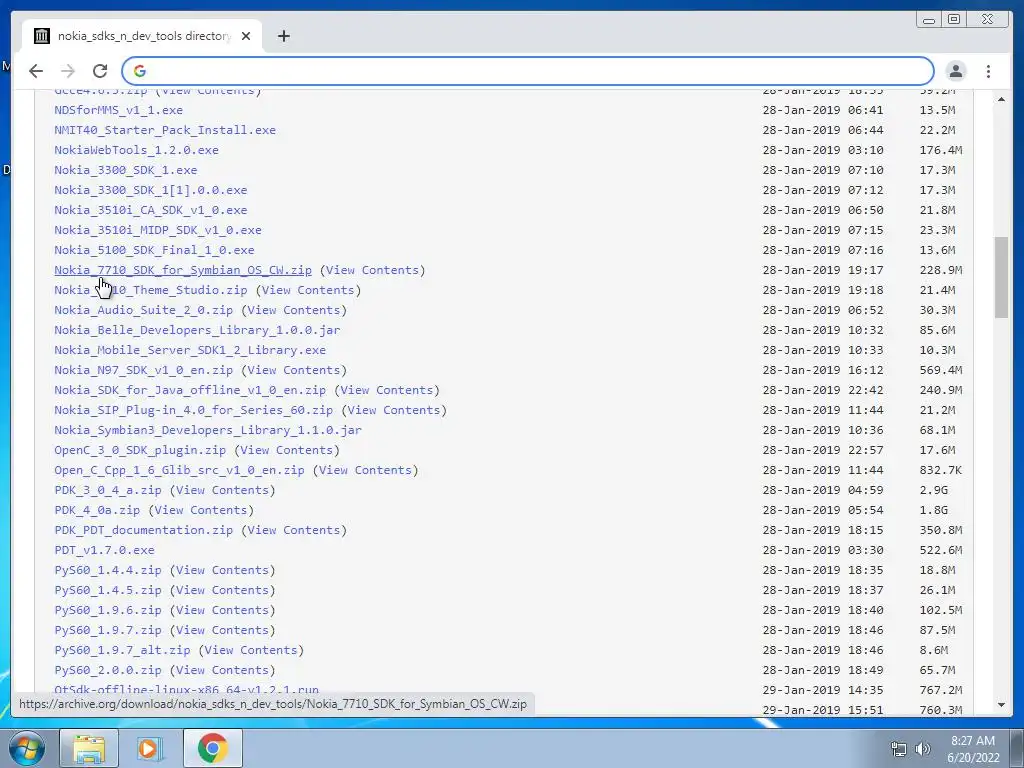View Contents of Nokia_Audio_Suite_2_0.zip
The height and width of the screenshot is (768, 1024).
pyautogui.click(x=294, y=310)
